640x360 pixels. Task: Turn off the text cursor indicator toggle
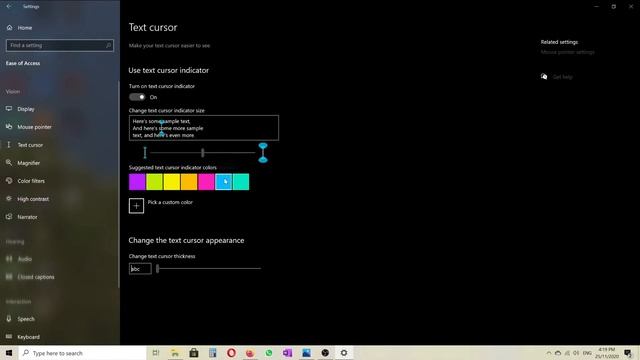(x=137, y=97)
